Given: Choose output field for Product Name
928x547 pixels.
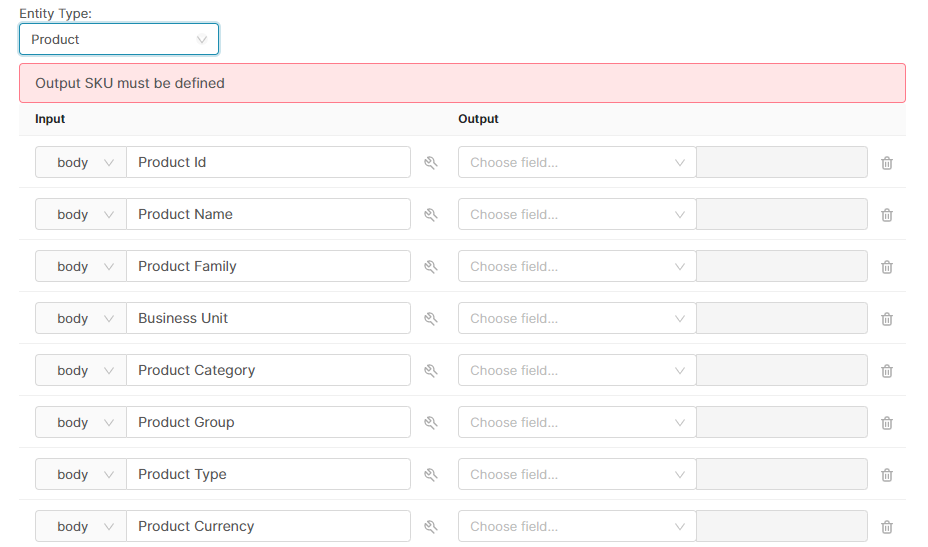Looking at the screenshot, I should (x=576, y=215).
